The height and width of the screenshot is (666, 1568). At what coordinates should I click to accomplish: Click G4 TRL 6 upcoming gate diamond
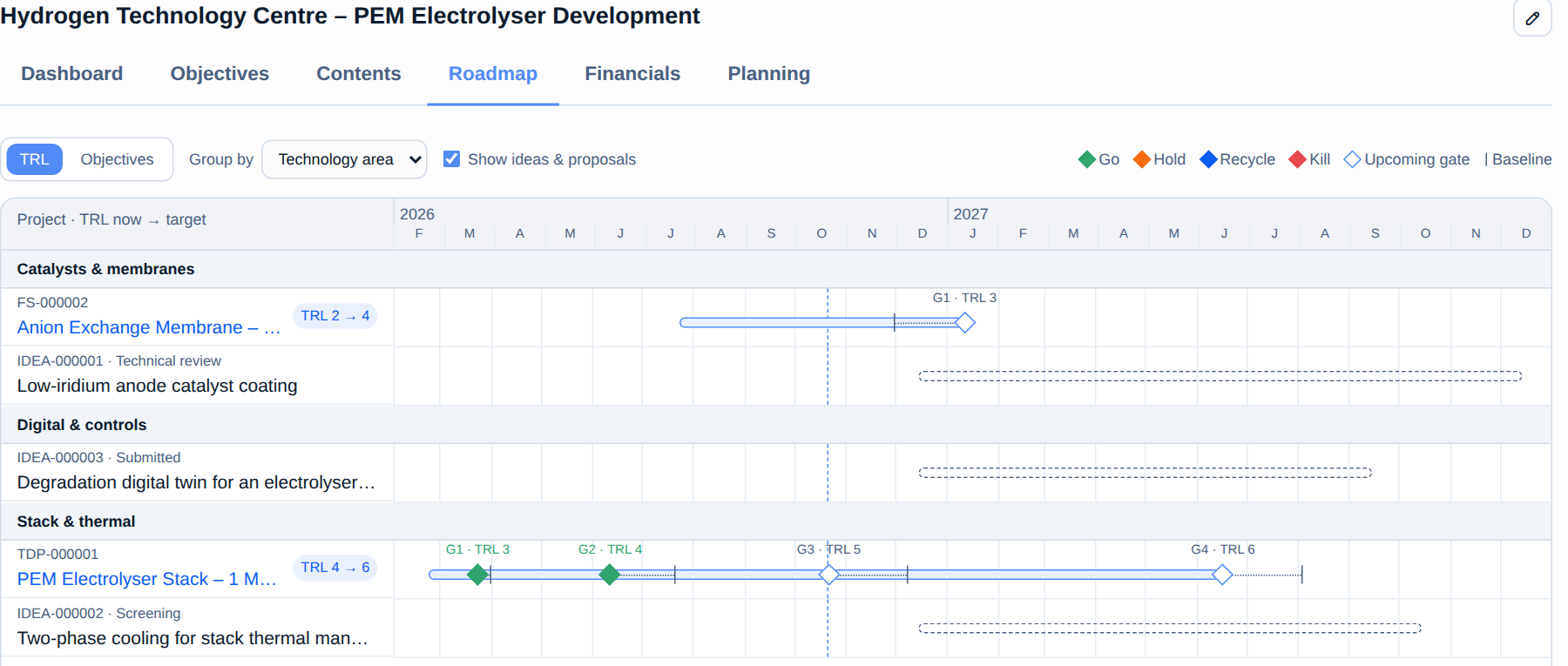point(1223,575)
